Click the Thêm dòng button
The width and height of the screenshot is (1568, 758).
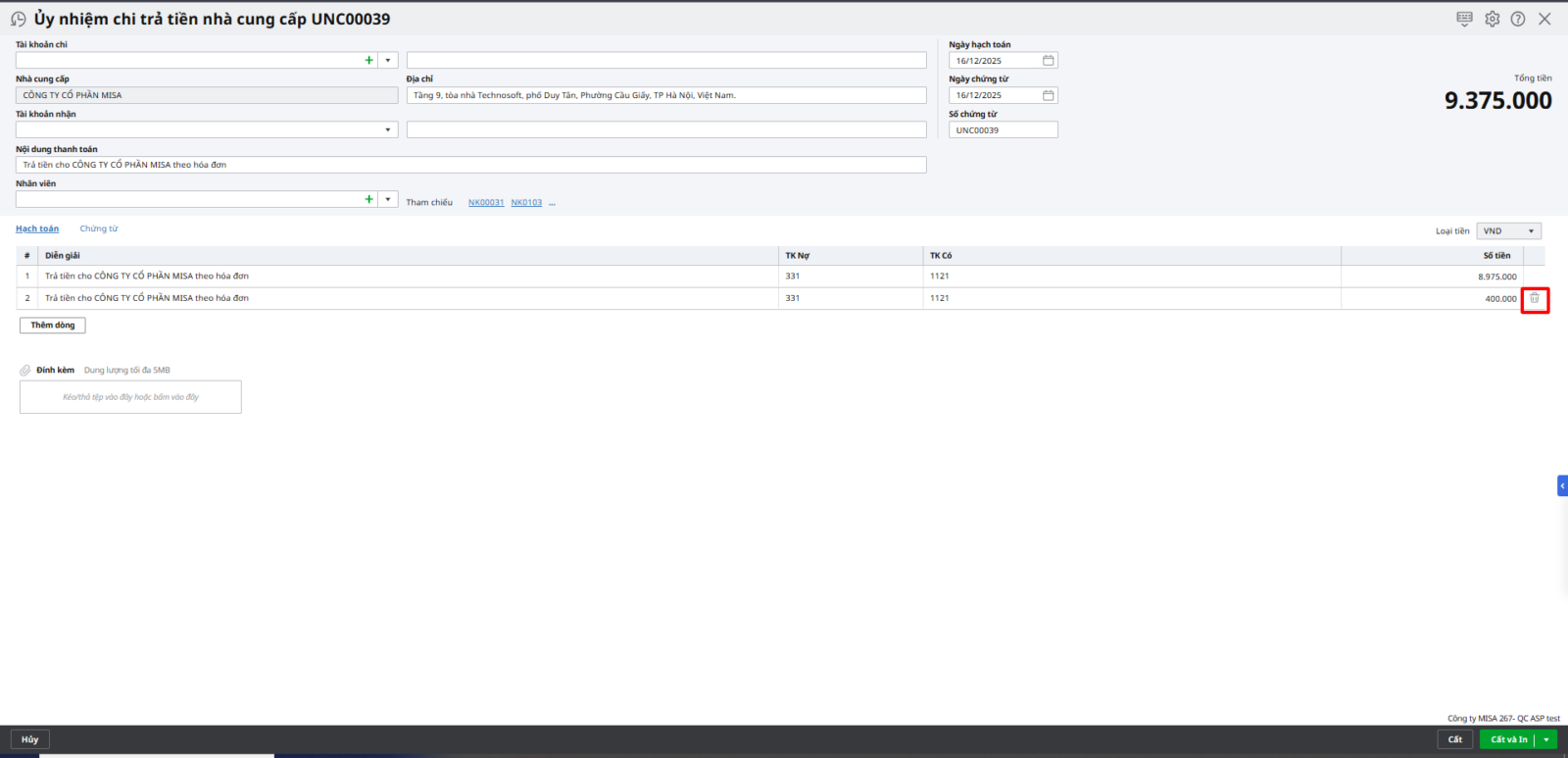53,326
